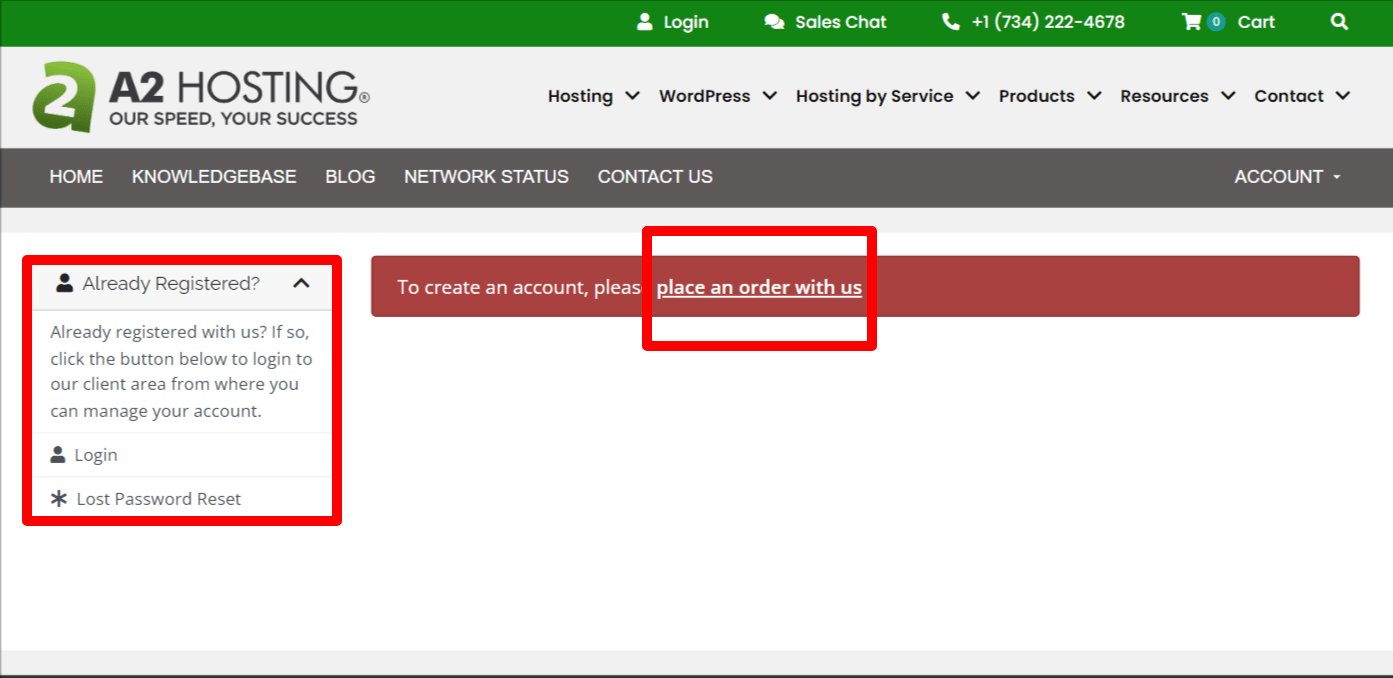Screen dimensions: 1393x678
Task: Open the site search magnifier icon
Action: (x=1339, y=22)
